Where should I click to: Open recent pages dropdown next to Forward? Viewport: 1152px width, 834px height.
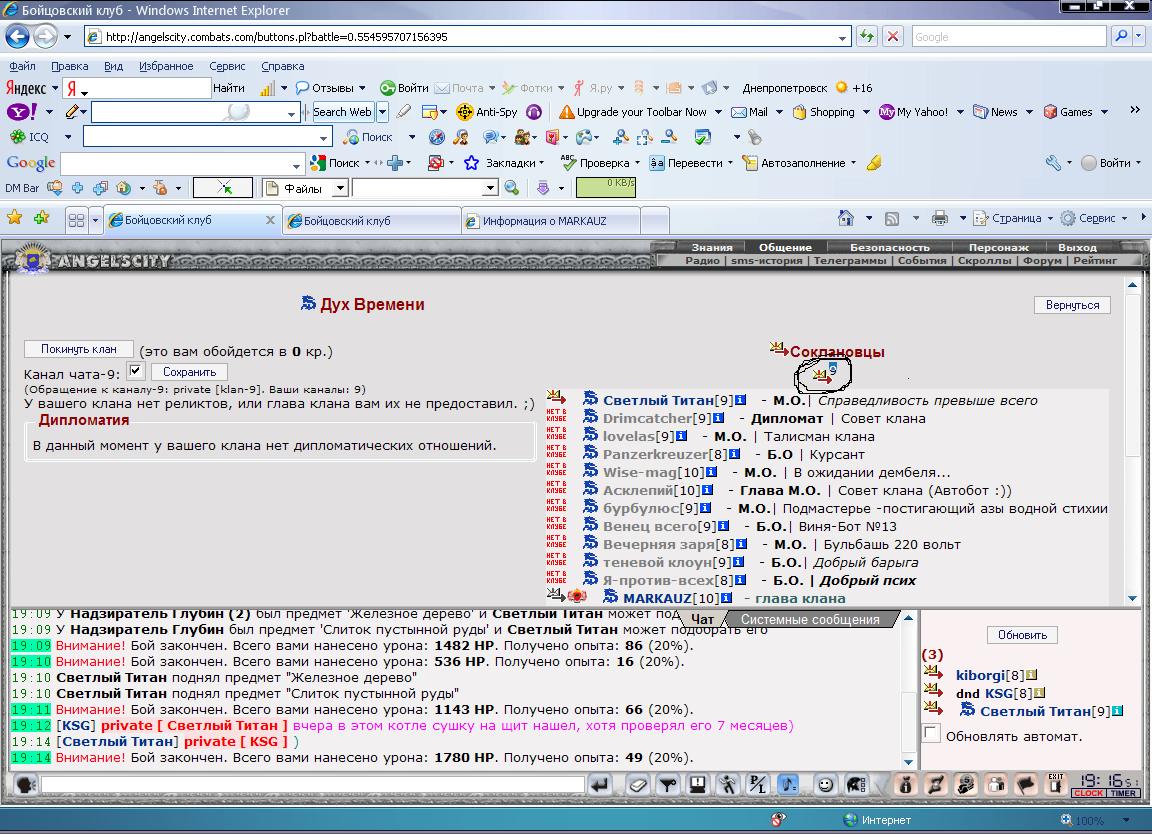coord(68,37)
